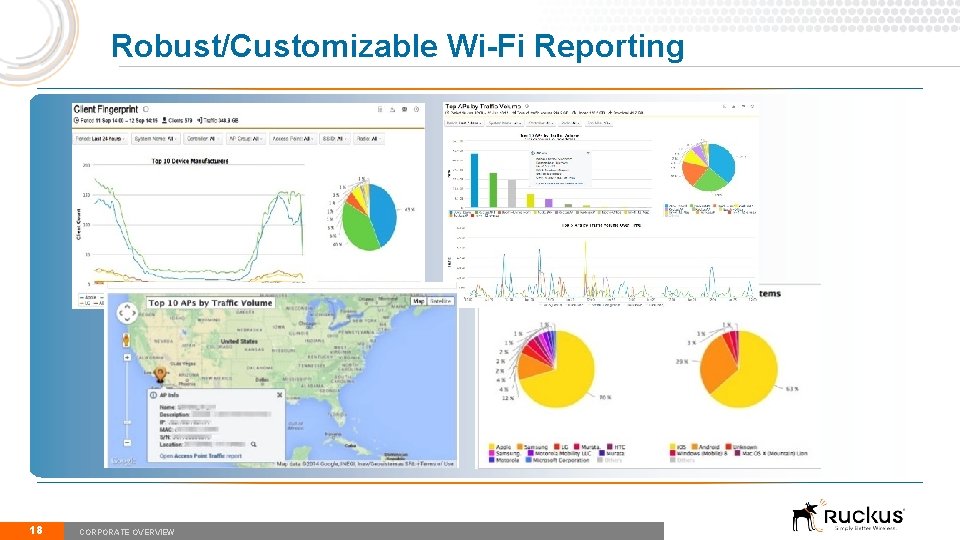The image size is (960, 540).
Task: Click the Clients count person icon
Action: click(x=164, y=121)
